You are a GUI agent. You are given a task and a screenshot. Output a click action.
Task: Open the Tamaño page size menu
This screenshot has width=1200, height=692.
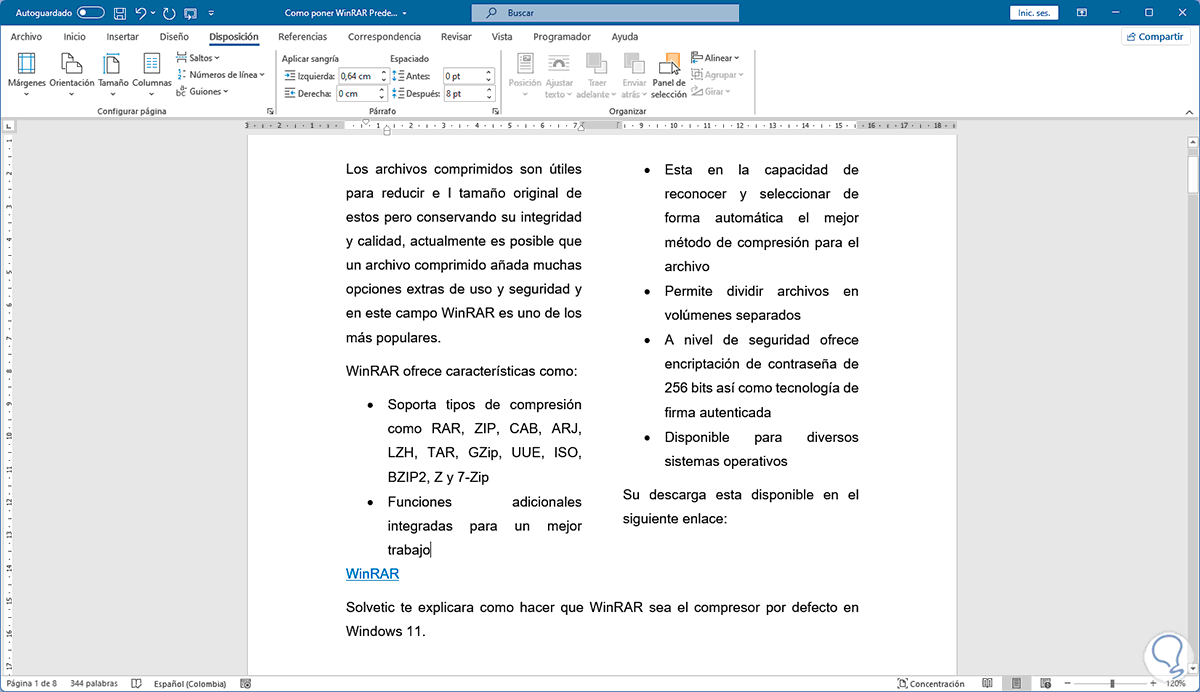(113, 74)
